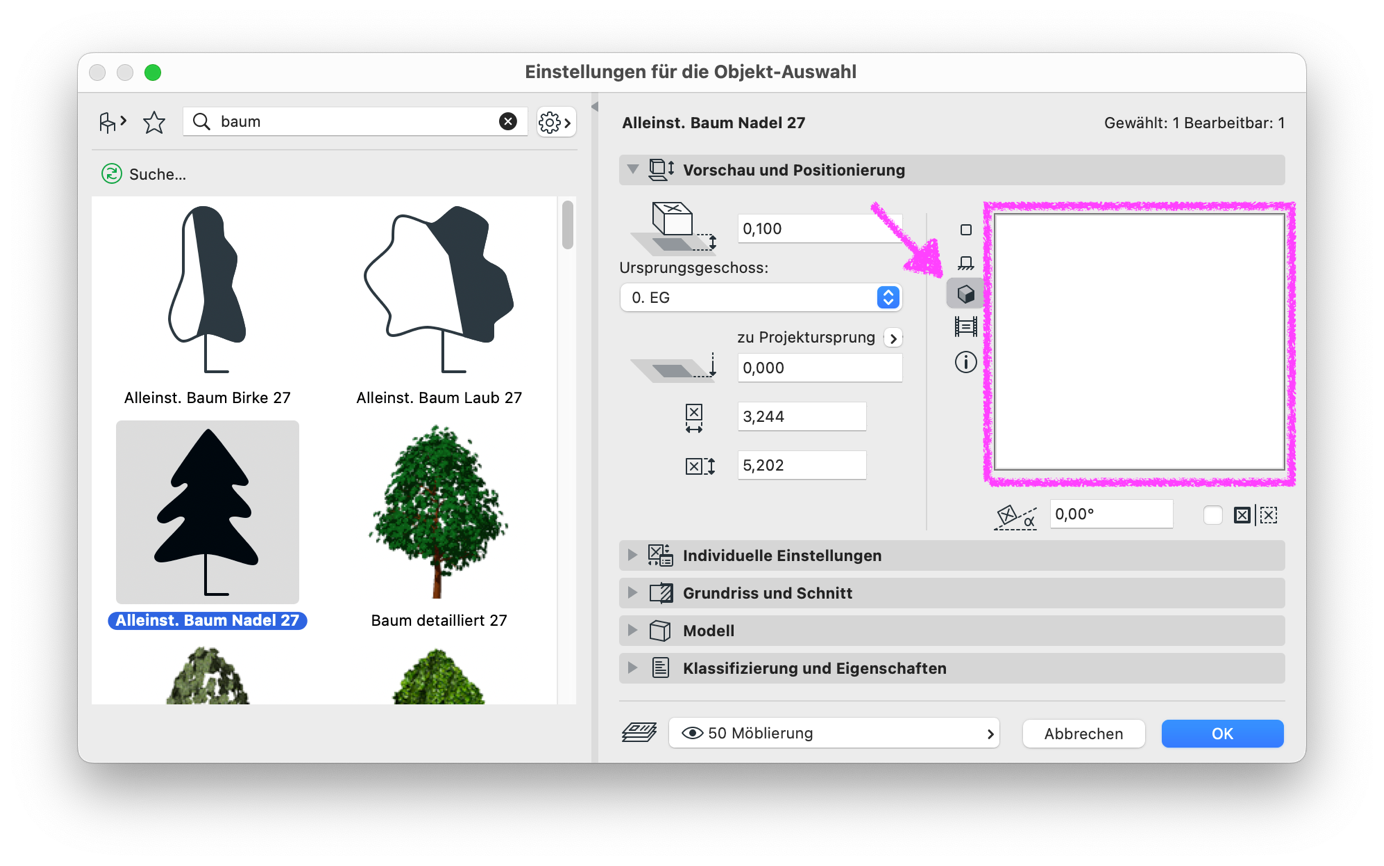
Task: Click the 3D preview area
Action: pyautogui.click(x=1140, y=342)
